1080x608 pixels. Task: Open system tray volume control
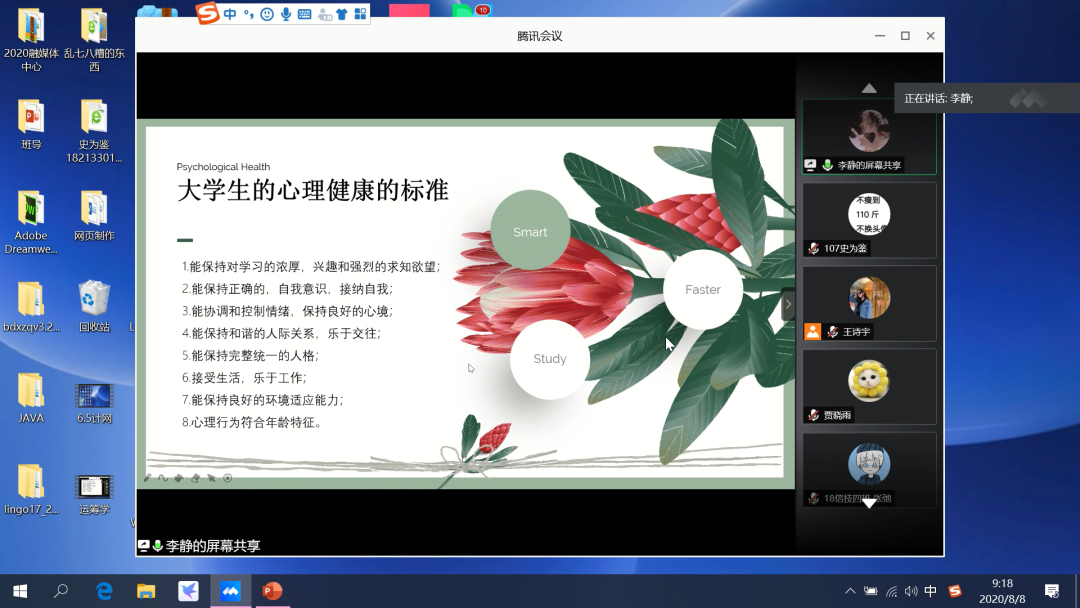[x=911, y=591]
